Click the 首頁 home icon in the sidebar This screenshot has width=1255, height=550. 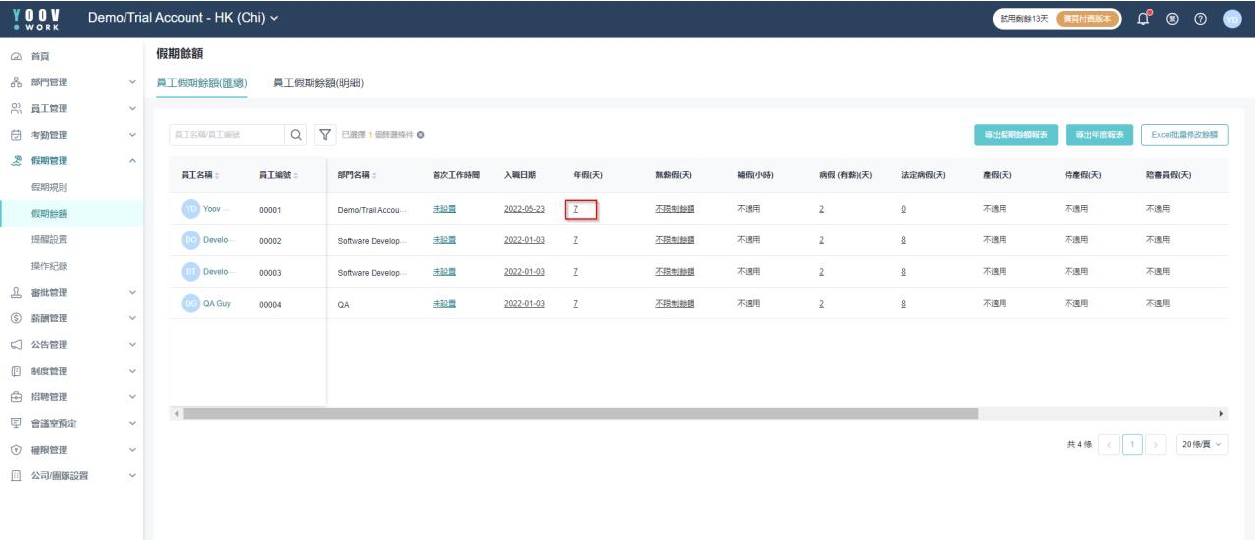[x=16, y=56]
